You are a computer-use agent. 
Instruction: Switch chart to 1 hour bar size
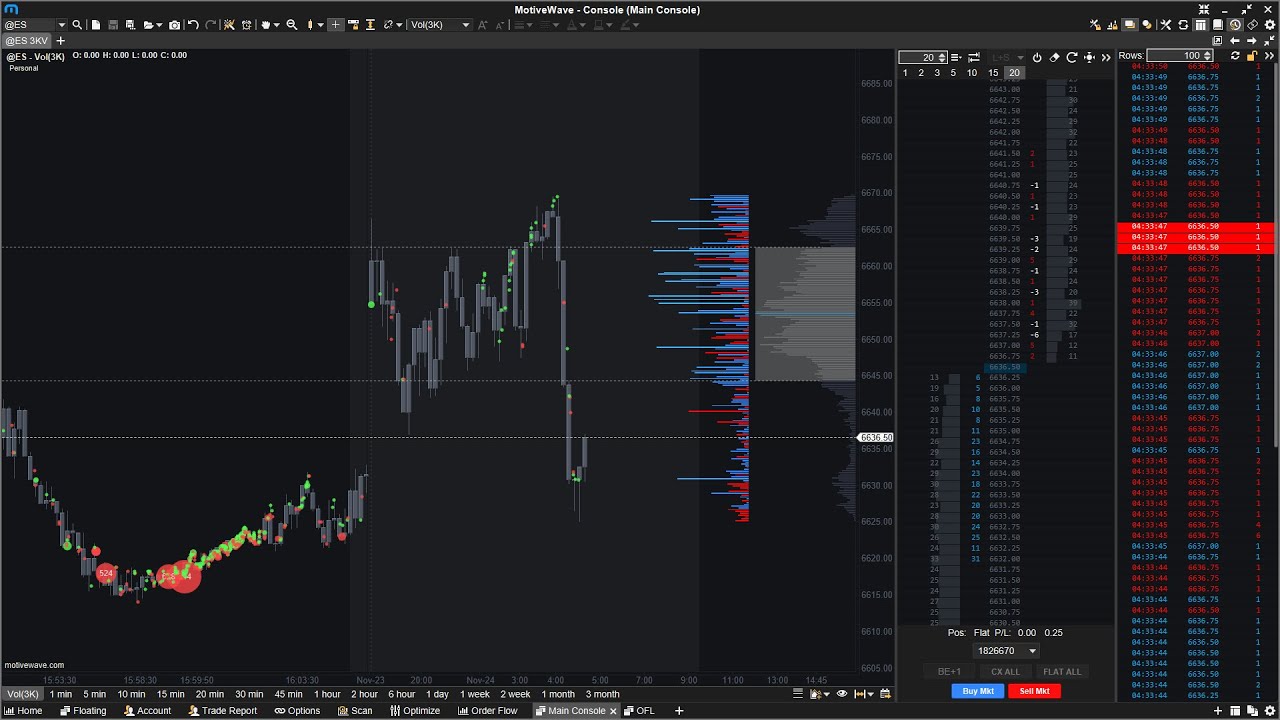pos(327,694)
